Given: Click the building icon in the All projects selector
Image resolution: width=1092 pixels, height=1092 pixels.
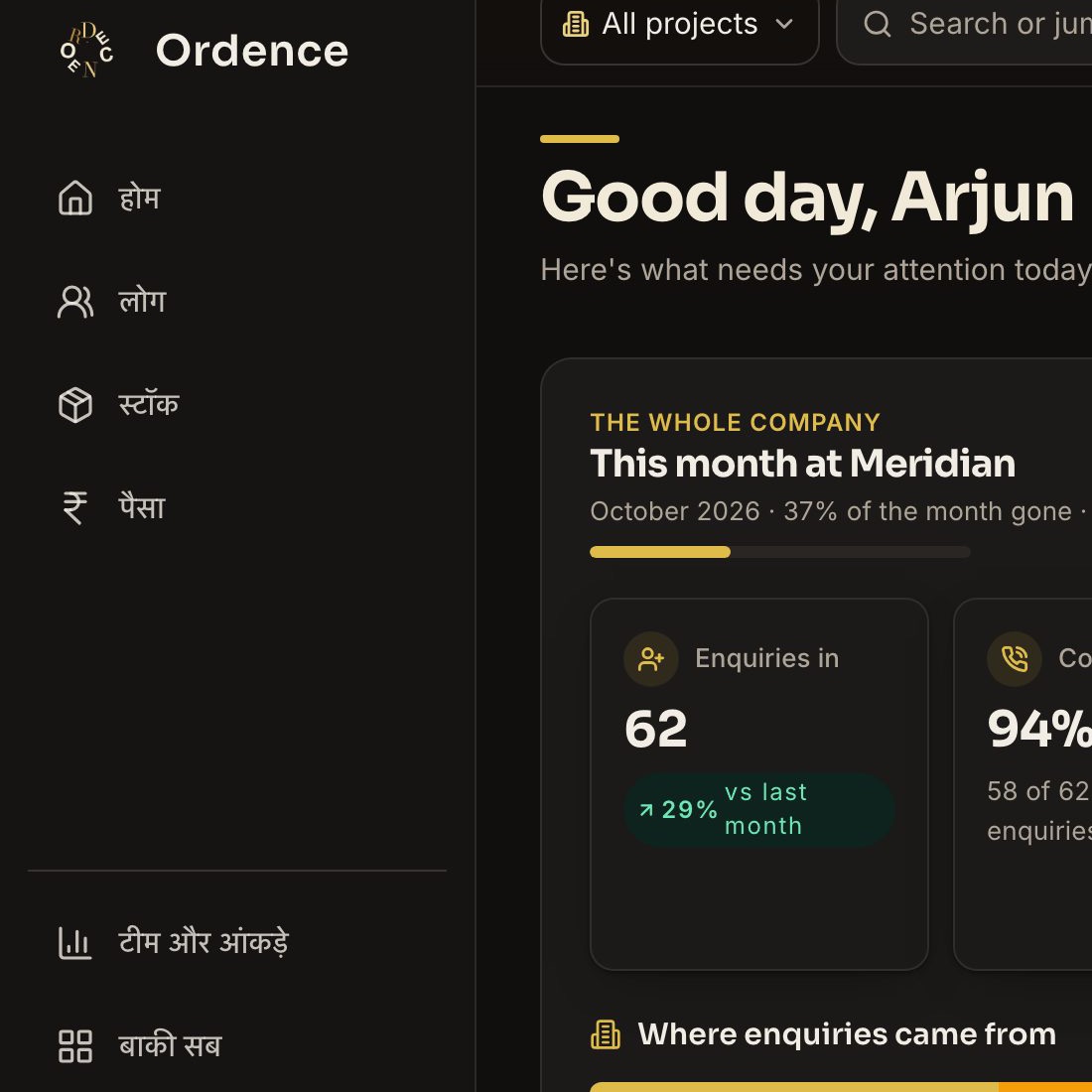Looking at the screenshot, I should coord(576,24).
